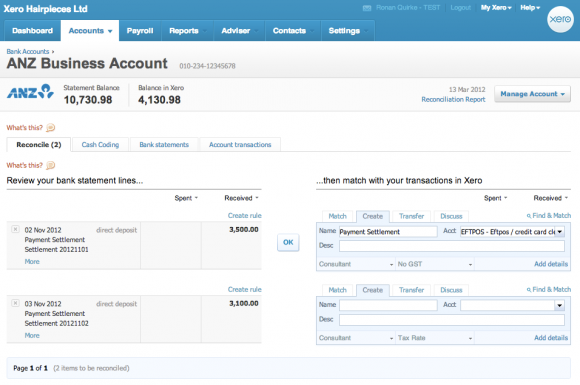Switch to the Cash Coding tab
Screen dimensions: 580x385
pos(100,145)
